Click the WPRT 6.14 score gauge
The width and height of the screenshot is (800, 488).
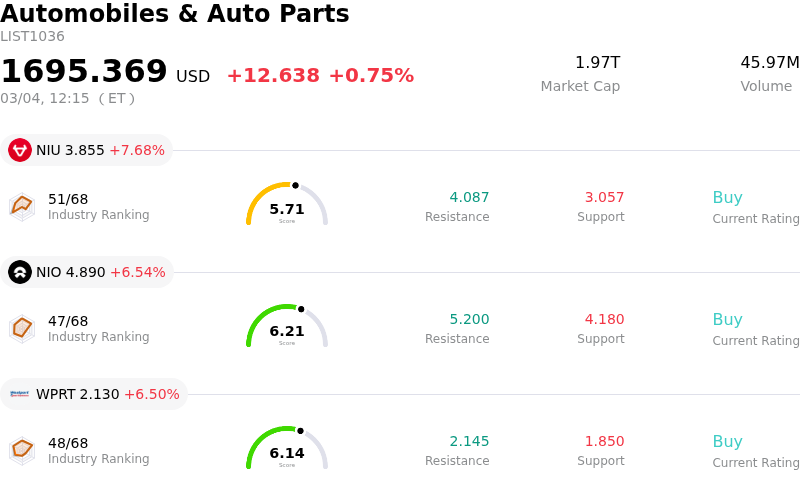[287, 449]
